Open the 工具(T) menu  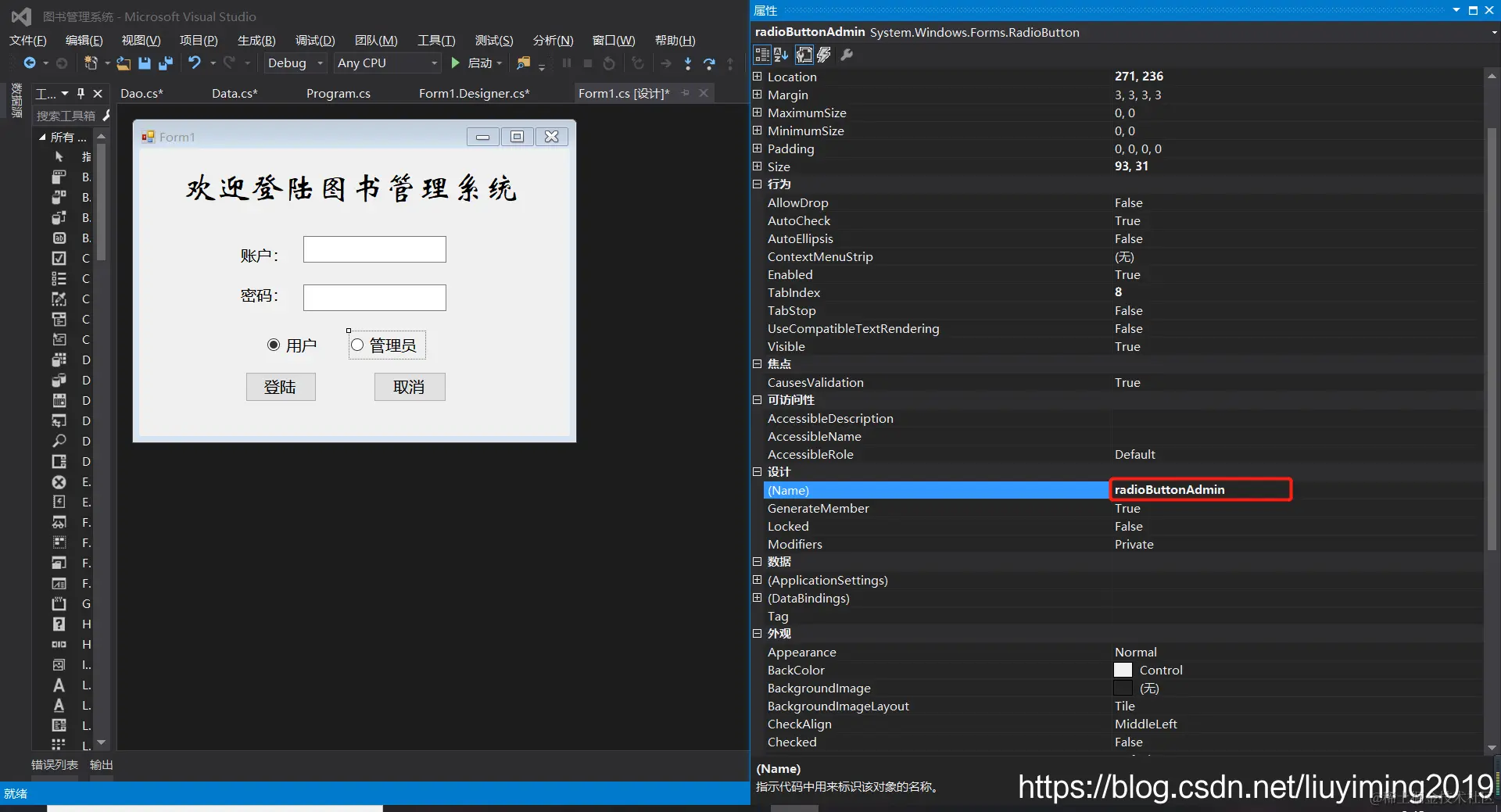point(436,41)
